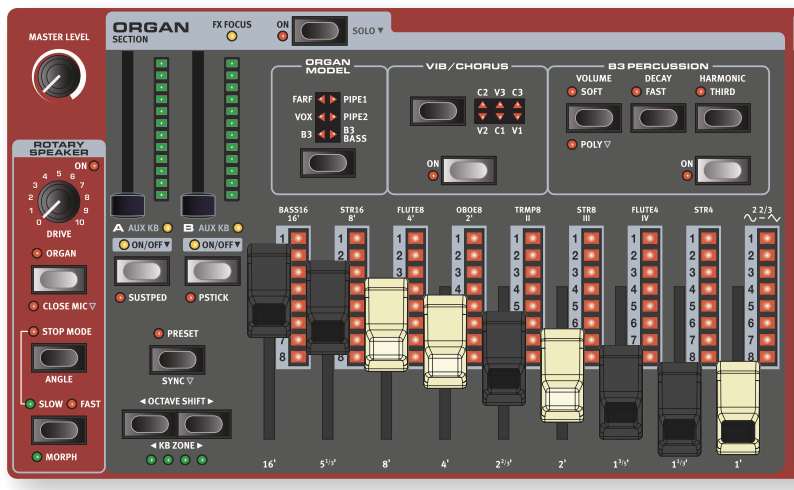Toggle the Organ section ON button

point(320,31)
